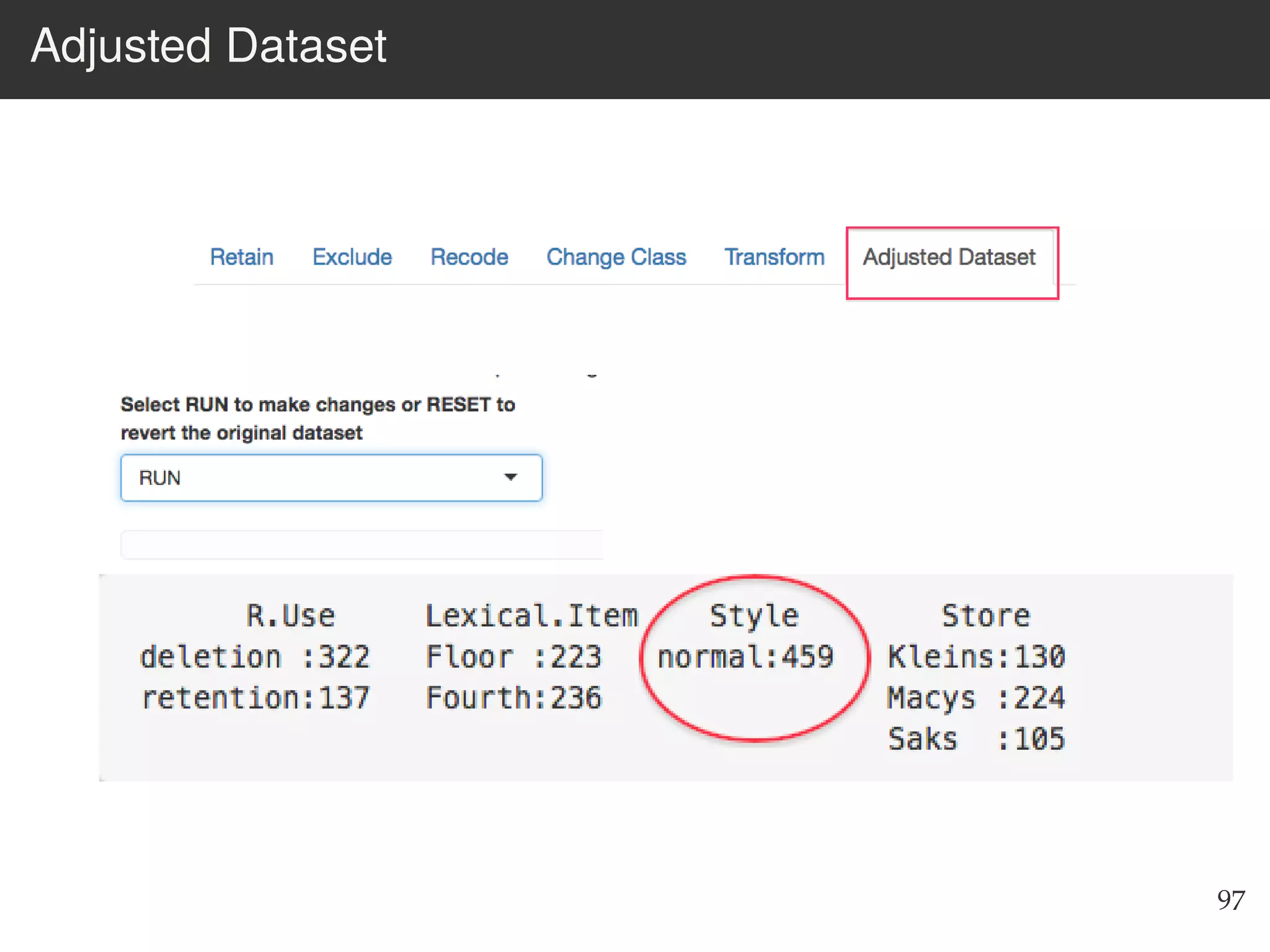The height and width of the screenshot is (952, 1270).
Task: Click the empty box below the dropdown
Action: (x=362, y=545)
